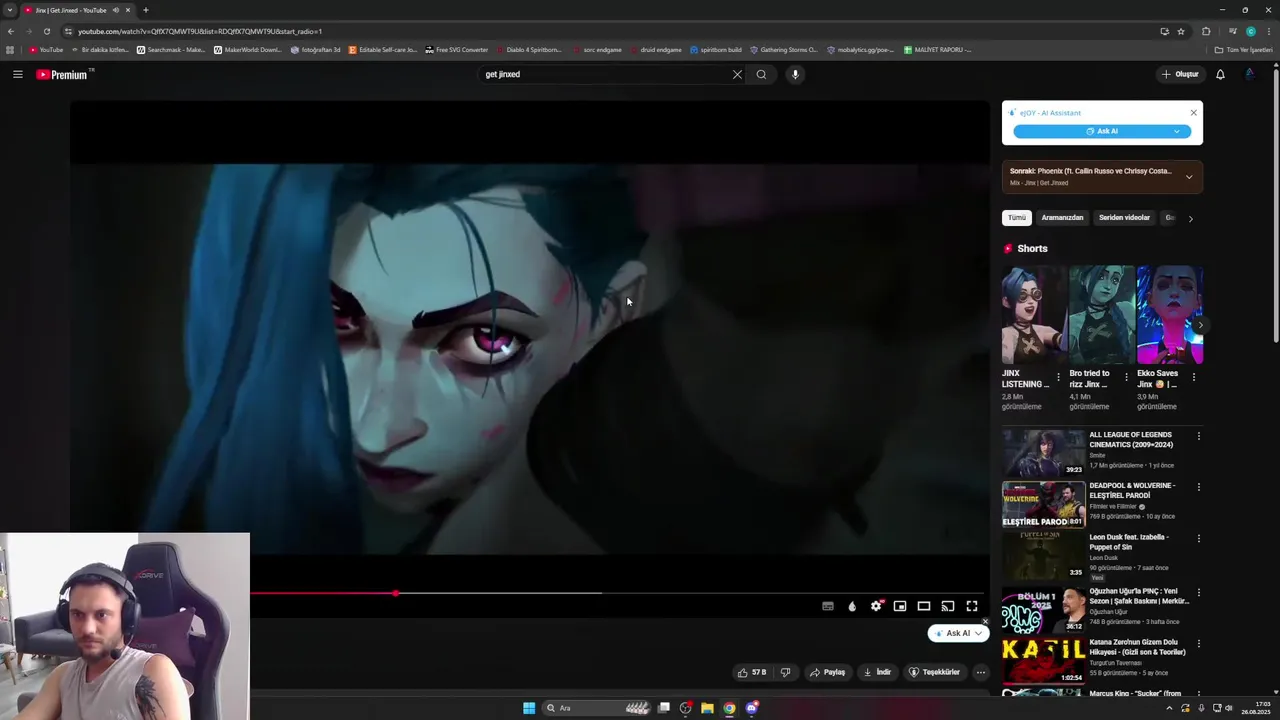Open the Free SVG Converter bookmark

pyautogui.click(x=456, y=49)
